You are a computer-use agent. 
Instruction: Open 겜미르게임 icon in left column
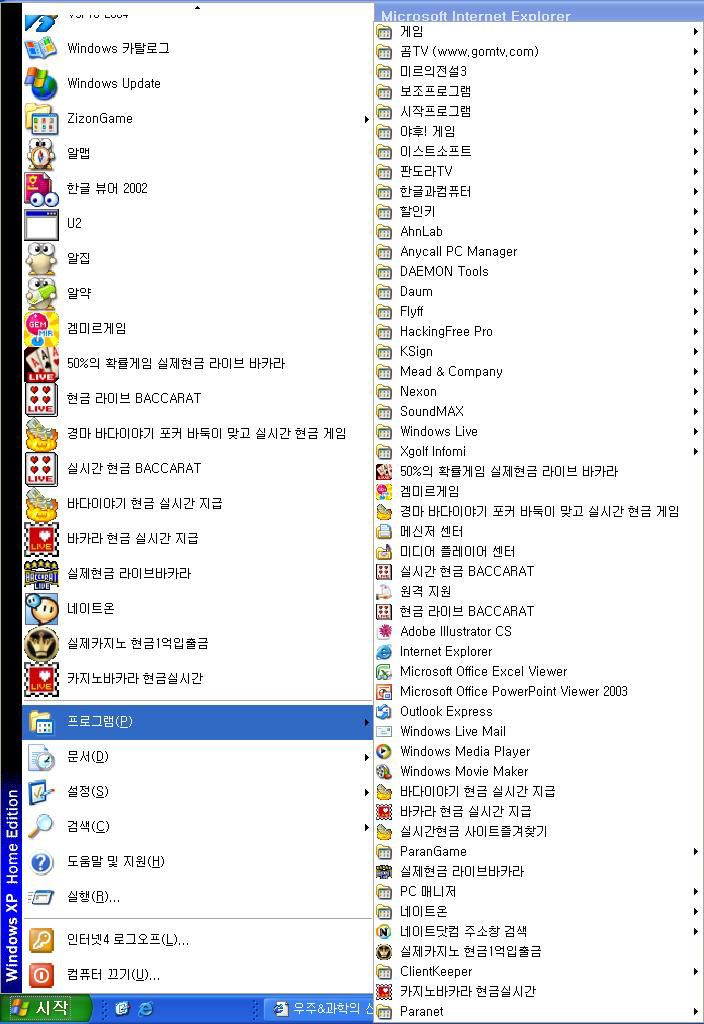pos(41,328)
